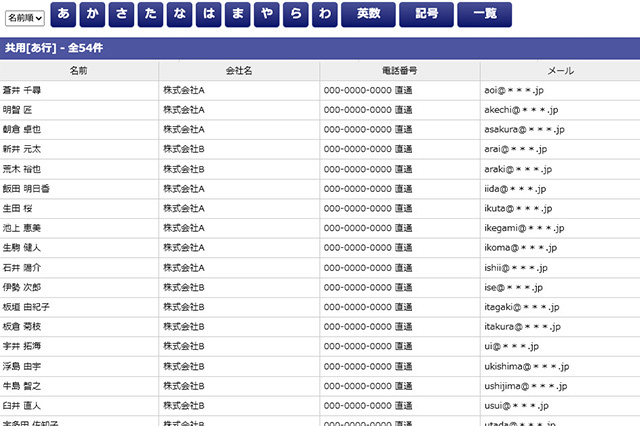This screenshot has width=640, height=426.
Task: Show 英数 alphanumeric contacts
Action: 368,14
